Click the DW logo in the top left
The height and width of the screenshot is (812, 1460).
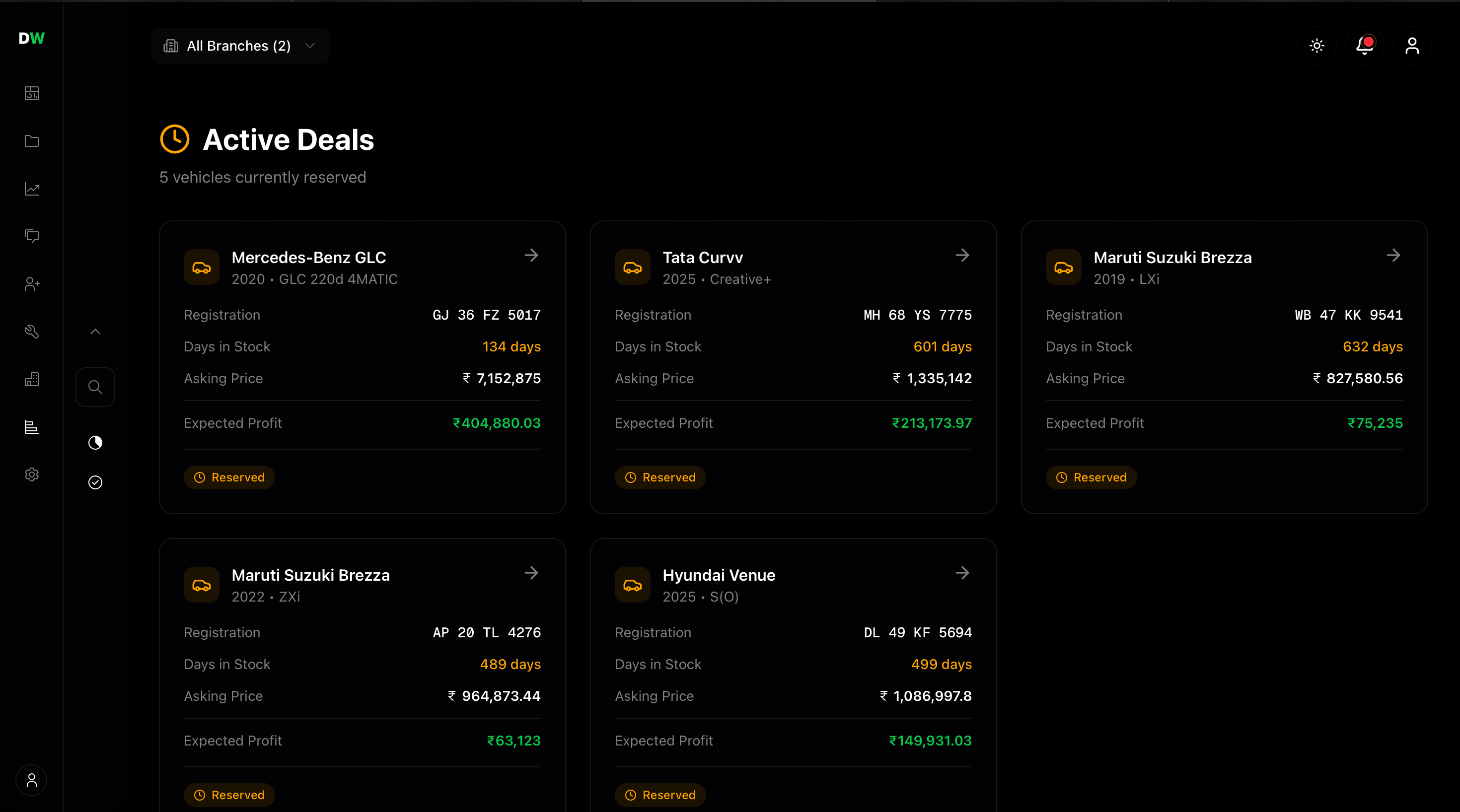[x=32, y=39]
